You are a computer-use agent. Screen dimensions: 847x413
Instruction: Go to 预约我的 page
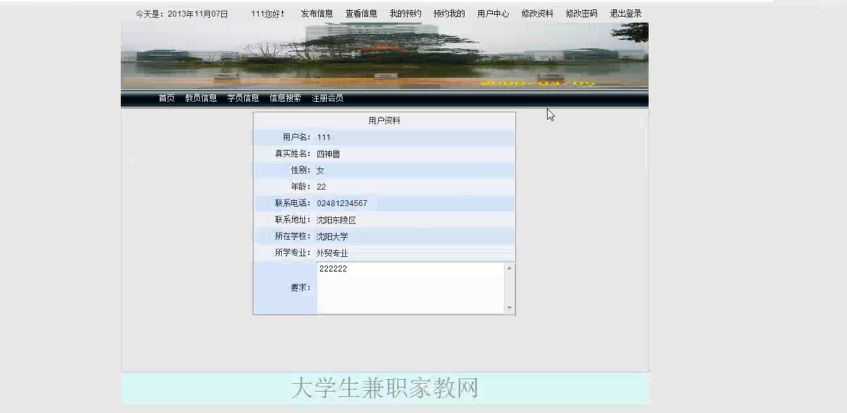[449, 13]
